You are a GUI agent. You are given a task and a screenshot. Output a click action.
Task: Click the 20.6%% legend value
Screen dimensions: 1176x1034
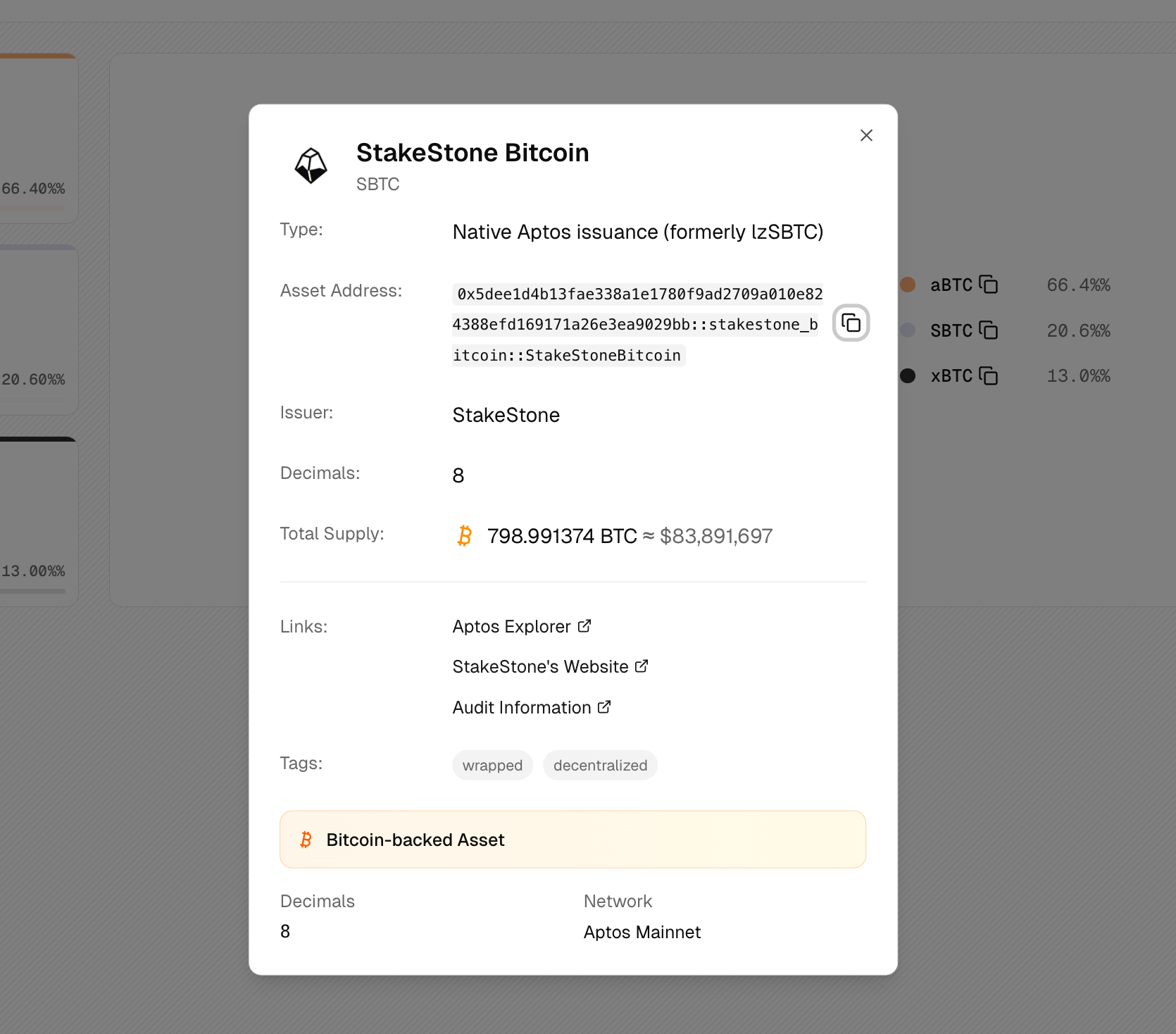(x=1078, y=330)
